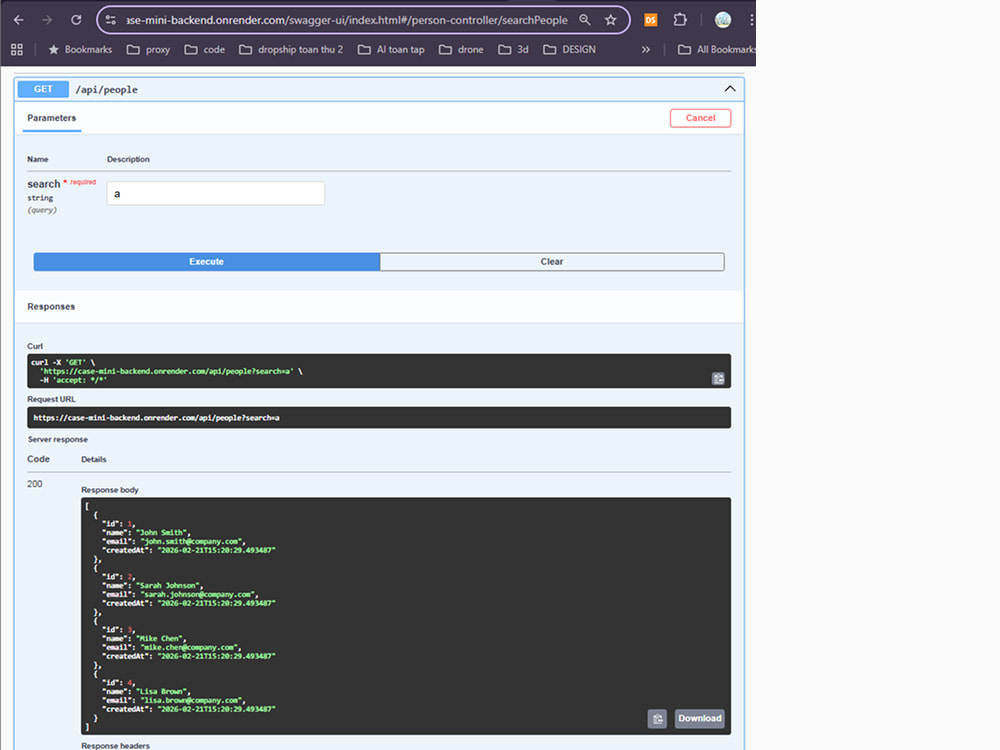Click the Request URL text box
The image size is (1000, 750).
[x=379, y=418]
